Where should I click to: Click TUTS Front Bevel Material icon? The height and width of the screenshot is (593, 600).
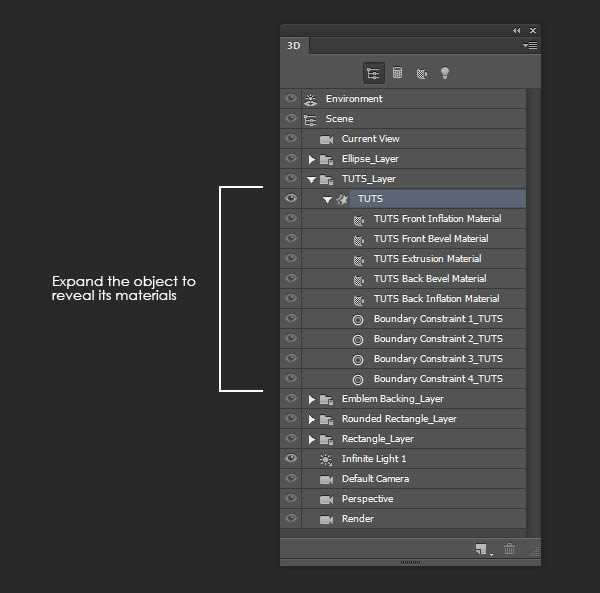tap(359, 240)
